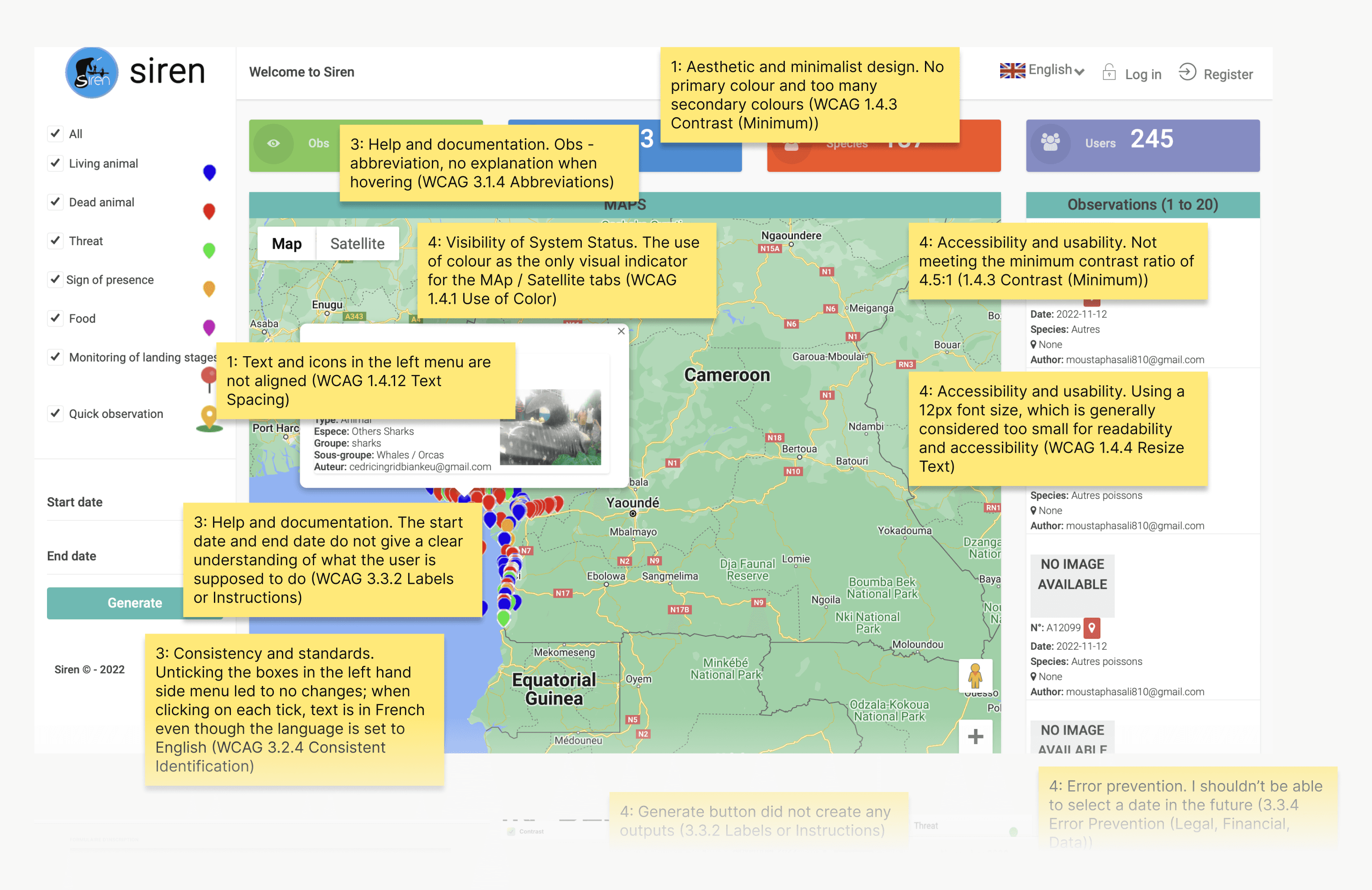Click the "Yokadouma" city label
Screen dimensions: 1372x890
pyautogui.click(x=904, y=530)
